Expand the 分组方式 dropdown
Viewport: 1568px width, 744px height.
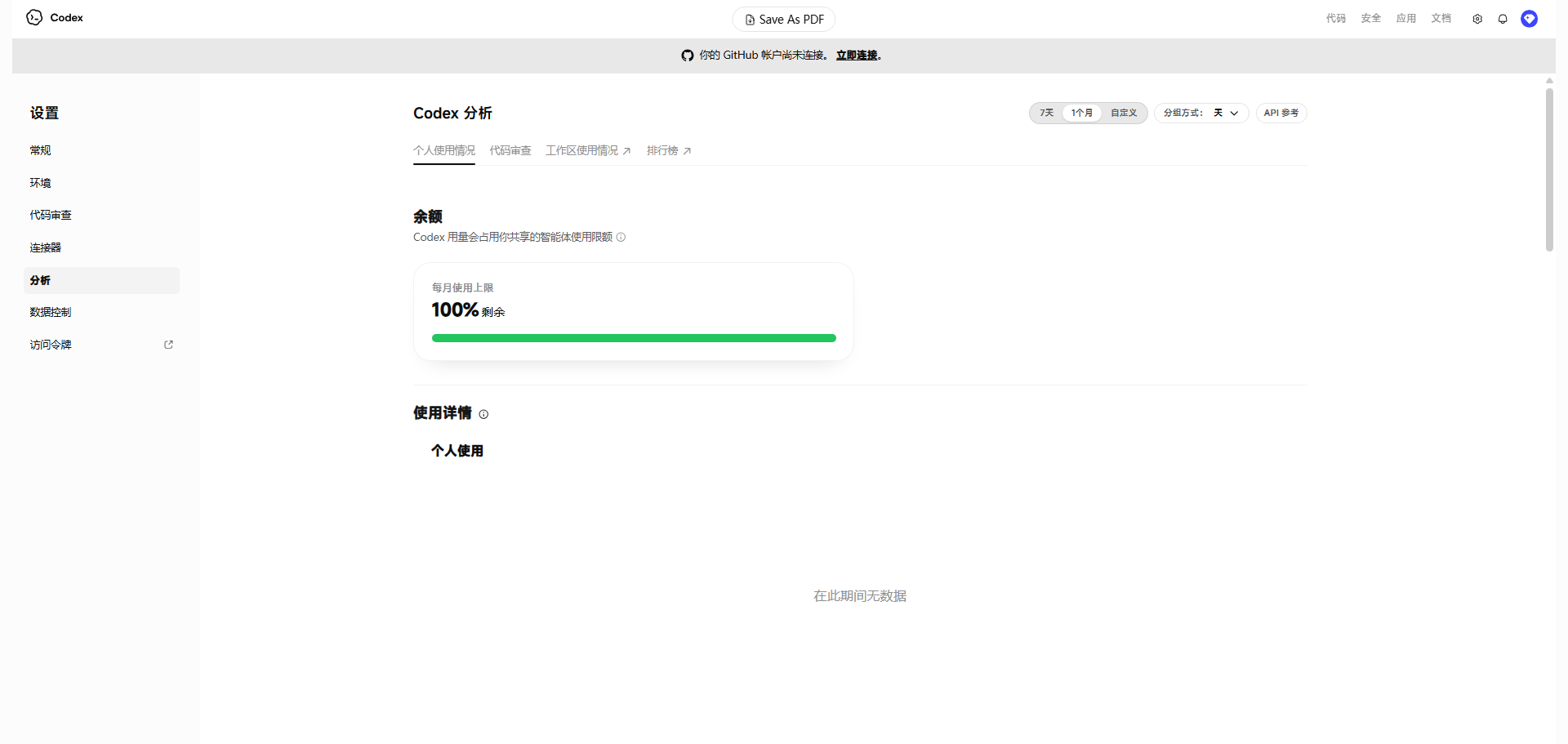(x=1201, y=113)
